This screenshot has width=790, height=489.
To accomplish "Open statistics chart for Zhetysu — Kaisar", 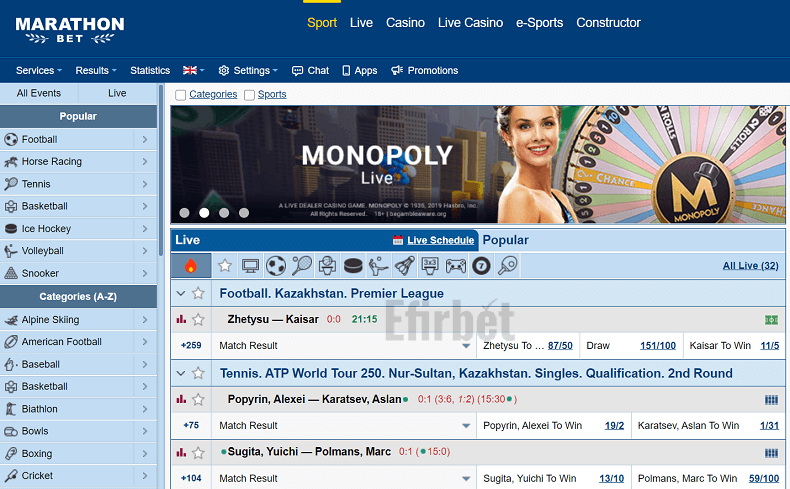I will click(181, 319).
